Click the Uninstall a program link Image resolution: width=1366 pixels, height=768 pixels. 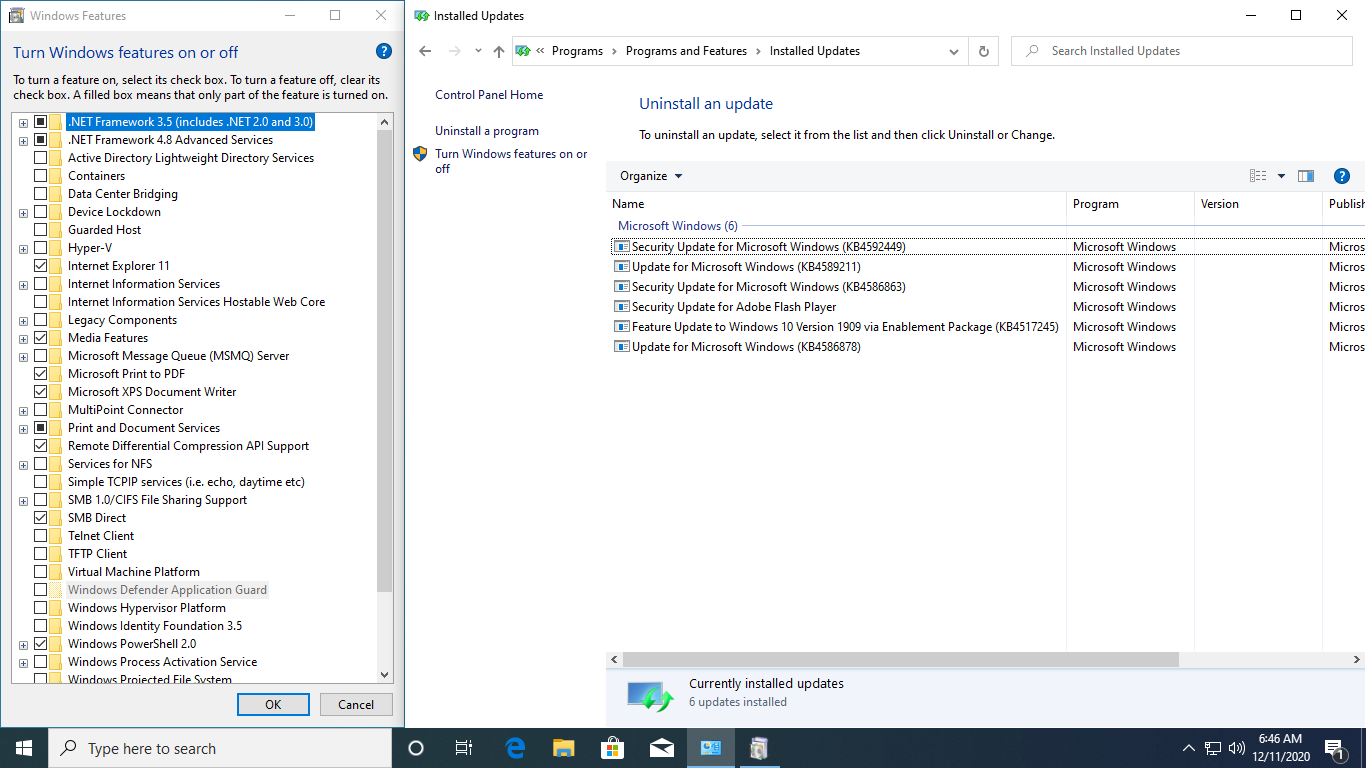tap(487, 131)
